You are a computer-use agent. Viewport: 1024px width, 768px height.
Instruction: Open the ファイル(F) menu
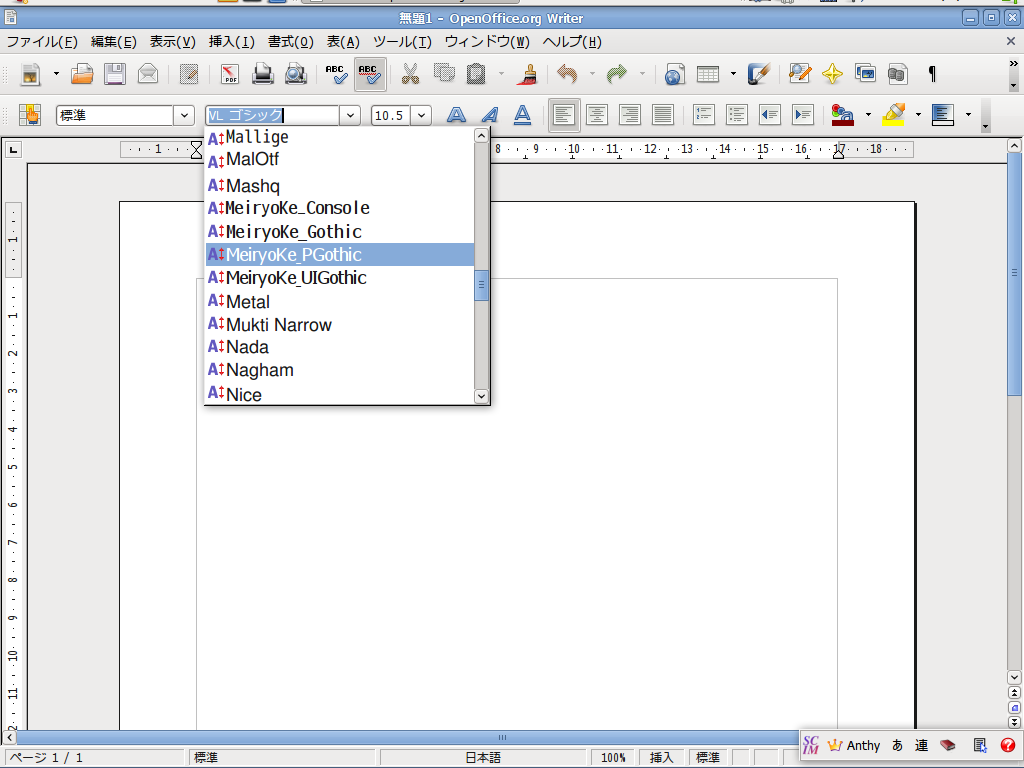pos(42,42)
